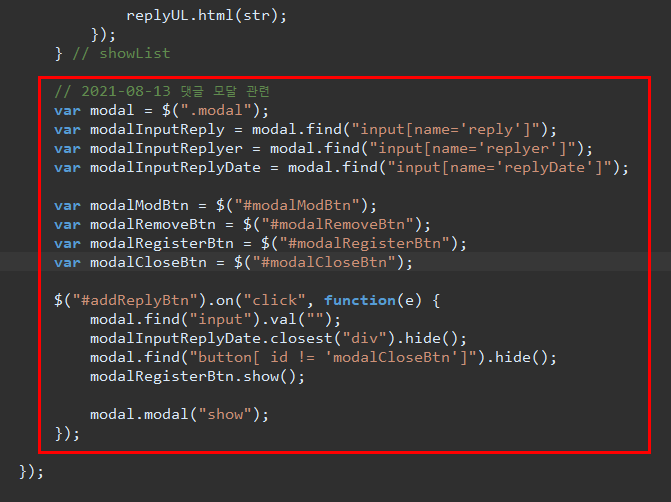Click the line 'modal.find("input").val("");'
This screenshot has width=671, height=502.
215,320
